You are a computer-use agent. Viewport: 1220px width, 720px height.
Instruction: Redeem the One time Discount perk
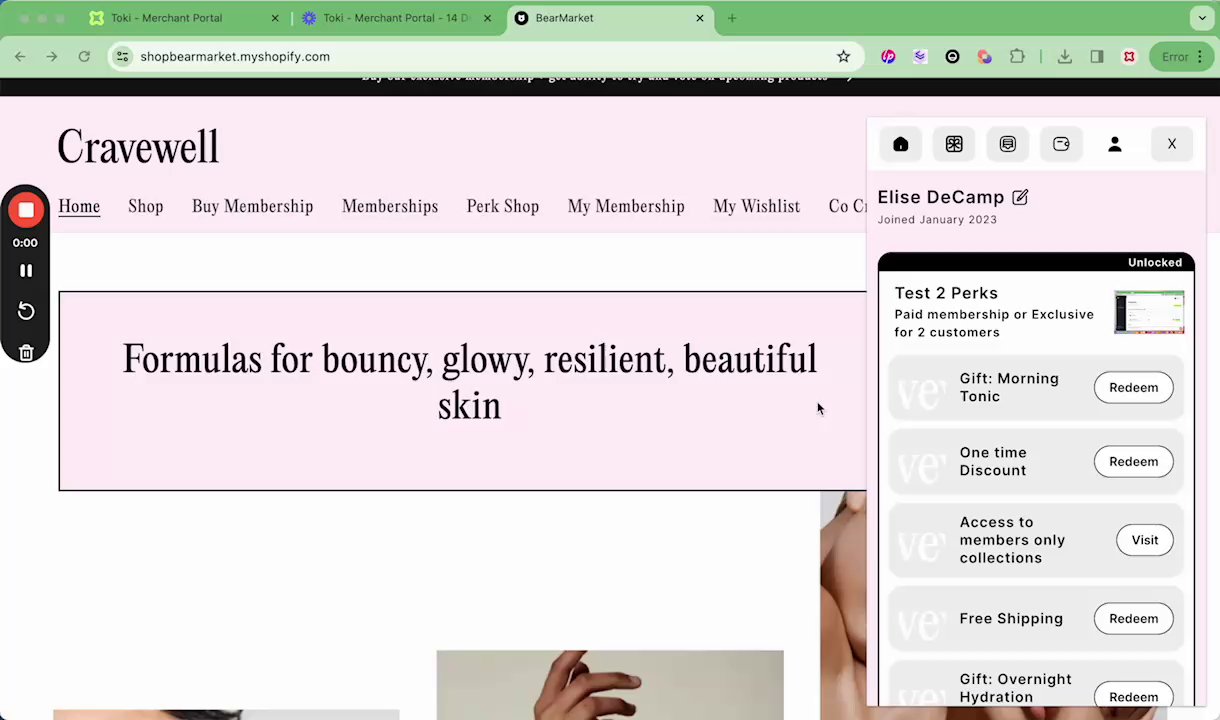tap(1133, 461)
